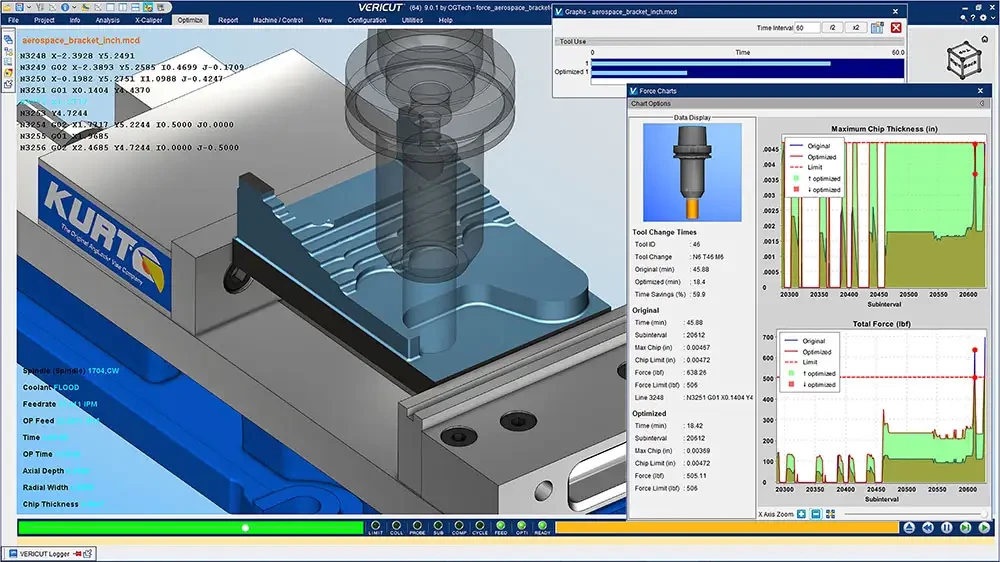Click the Time Interval input field
The height and width of the screenshot is (562, 1000).
[807, 28]
